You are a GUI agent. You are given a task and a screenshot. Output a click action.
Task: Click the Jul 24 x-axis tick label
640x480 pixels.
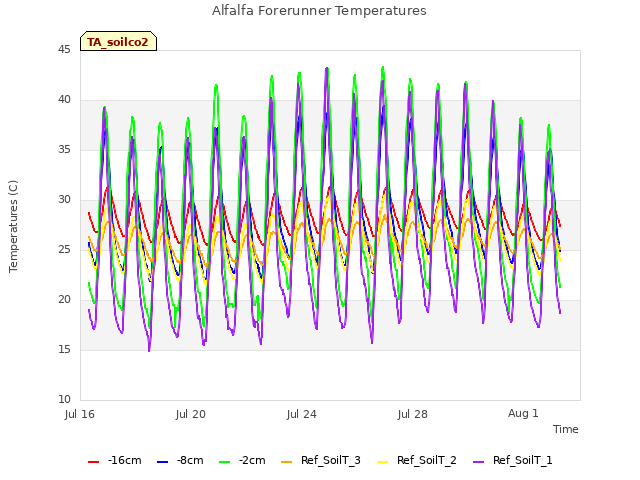302,414
